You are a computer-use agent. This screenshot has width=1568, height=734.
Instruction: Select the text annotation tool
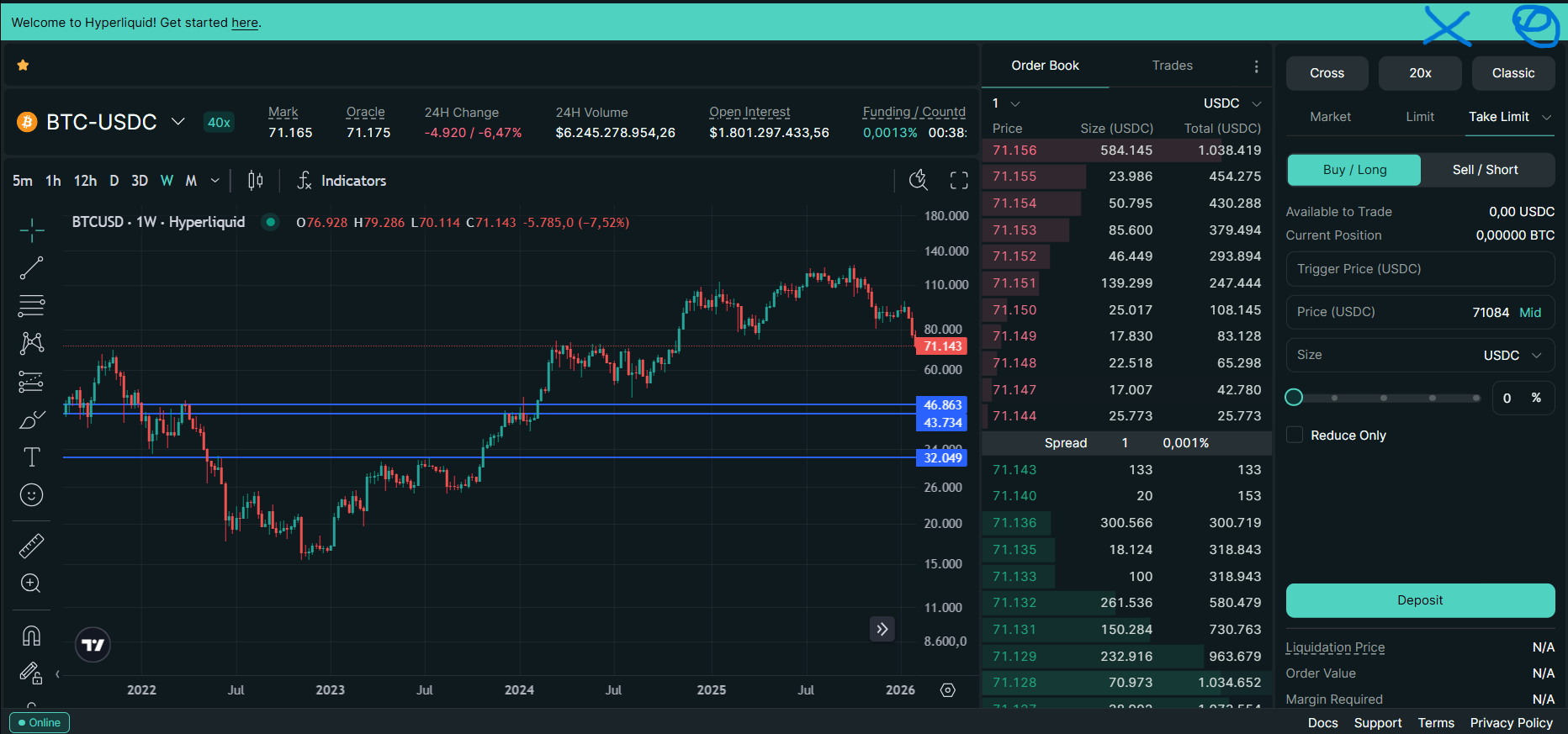click(x=31, y=457)
